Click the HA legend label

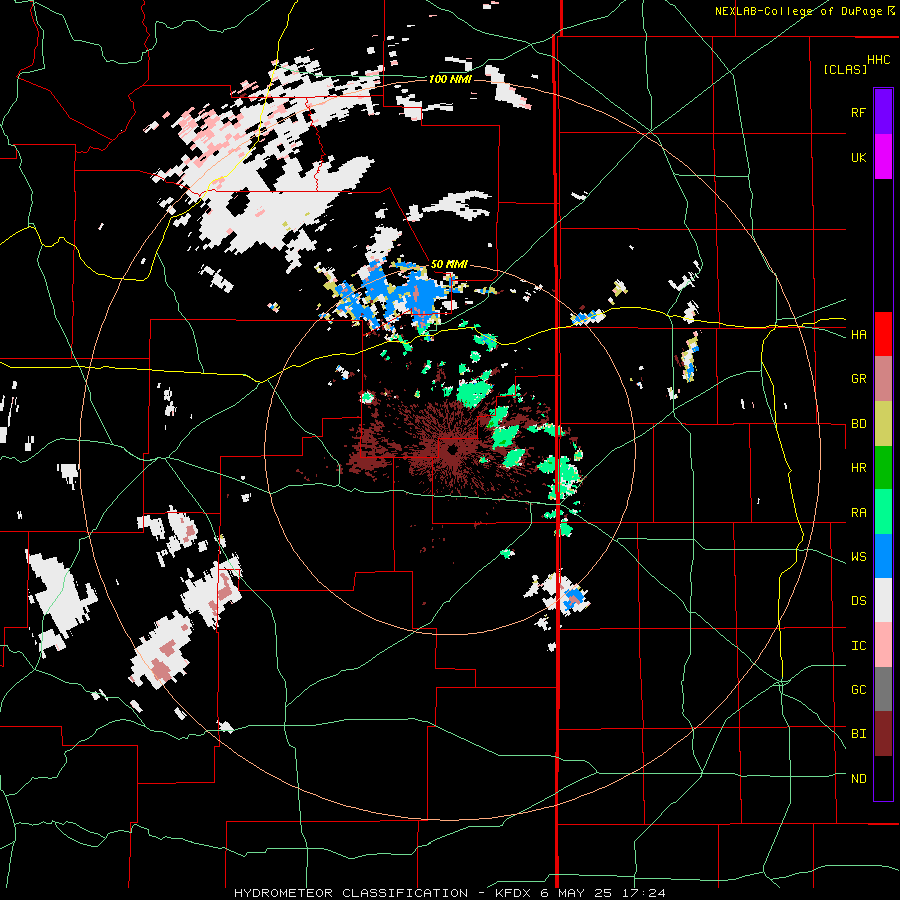pyautogui.click(x=858, y=335)
